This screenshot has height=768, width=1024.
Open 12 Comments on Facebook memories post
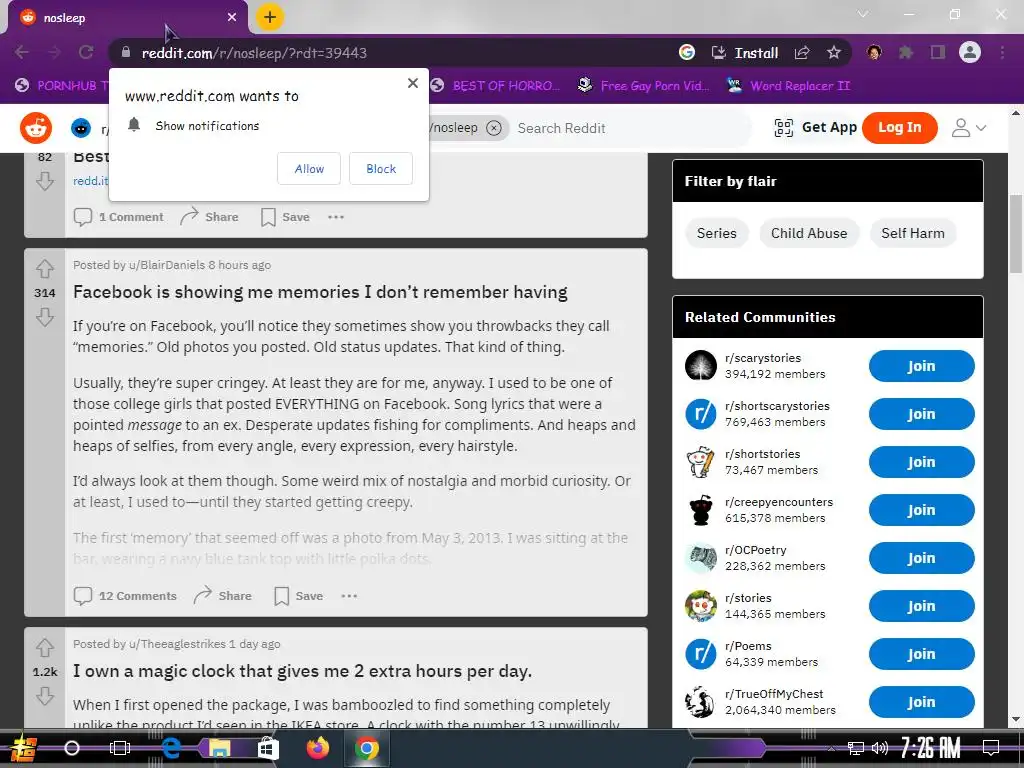pos(125,596)
